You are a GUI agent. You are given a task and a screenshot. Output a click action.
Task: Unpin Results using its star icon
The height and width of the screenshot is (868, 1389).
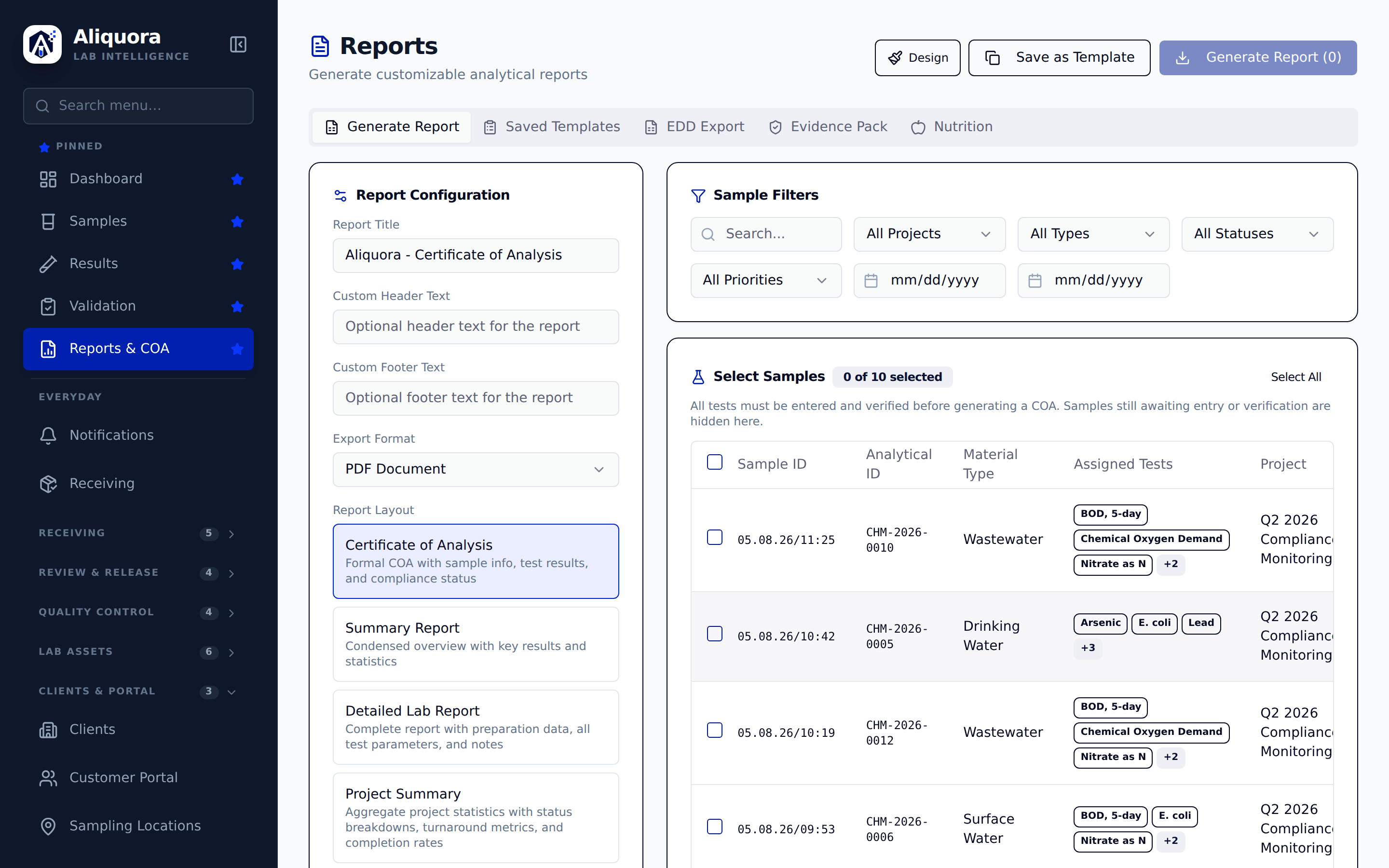[237, 264]
